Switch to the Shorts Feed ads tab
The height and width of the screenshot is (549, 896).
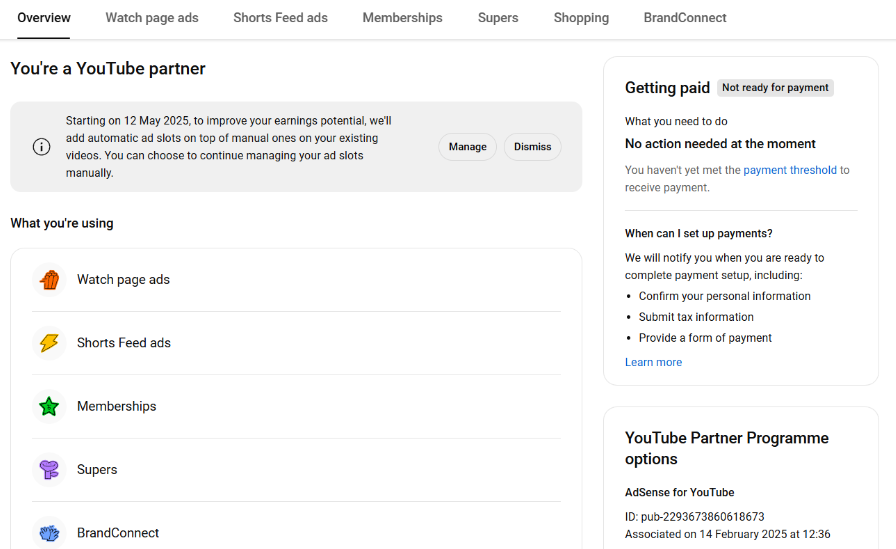point(281,18)
